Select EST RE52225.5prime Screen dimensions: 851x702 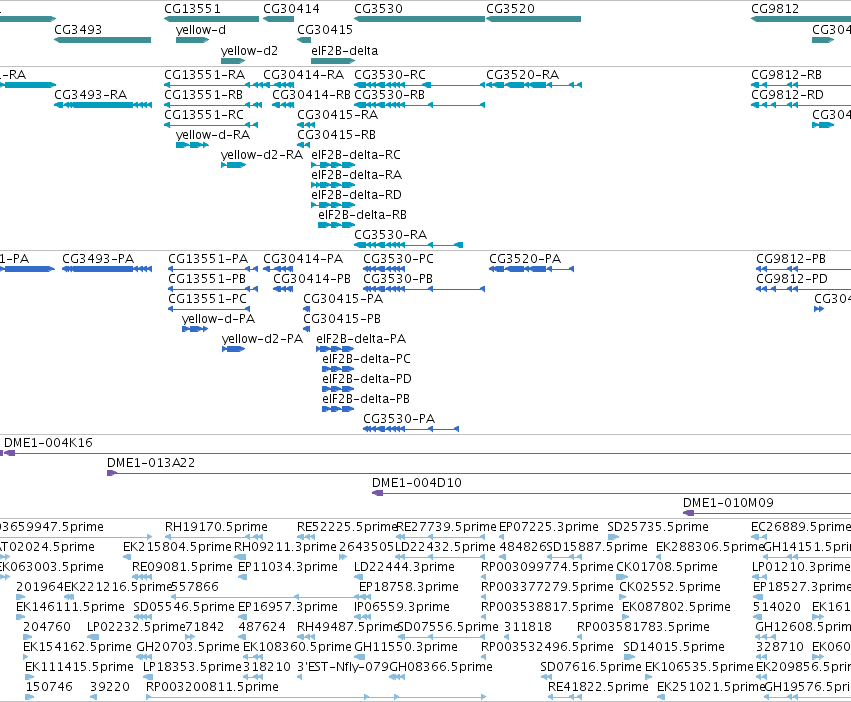click(x=347, y=527)
